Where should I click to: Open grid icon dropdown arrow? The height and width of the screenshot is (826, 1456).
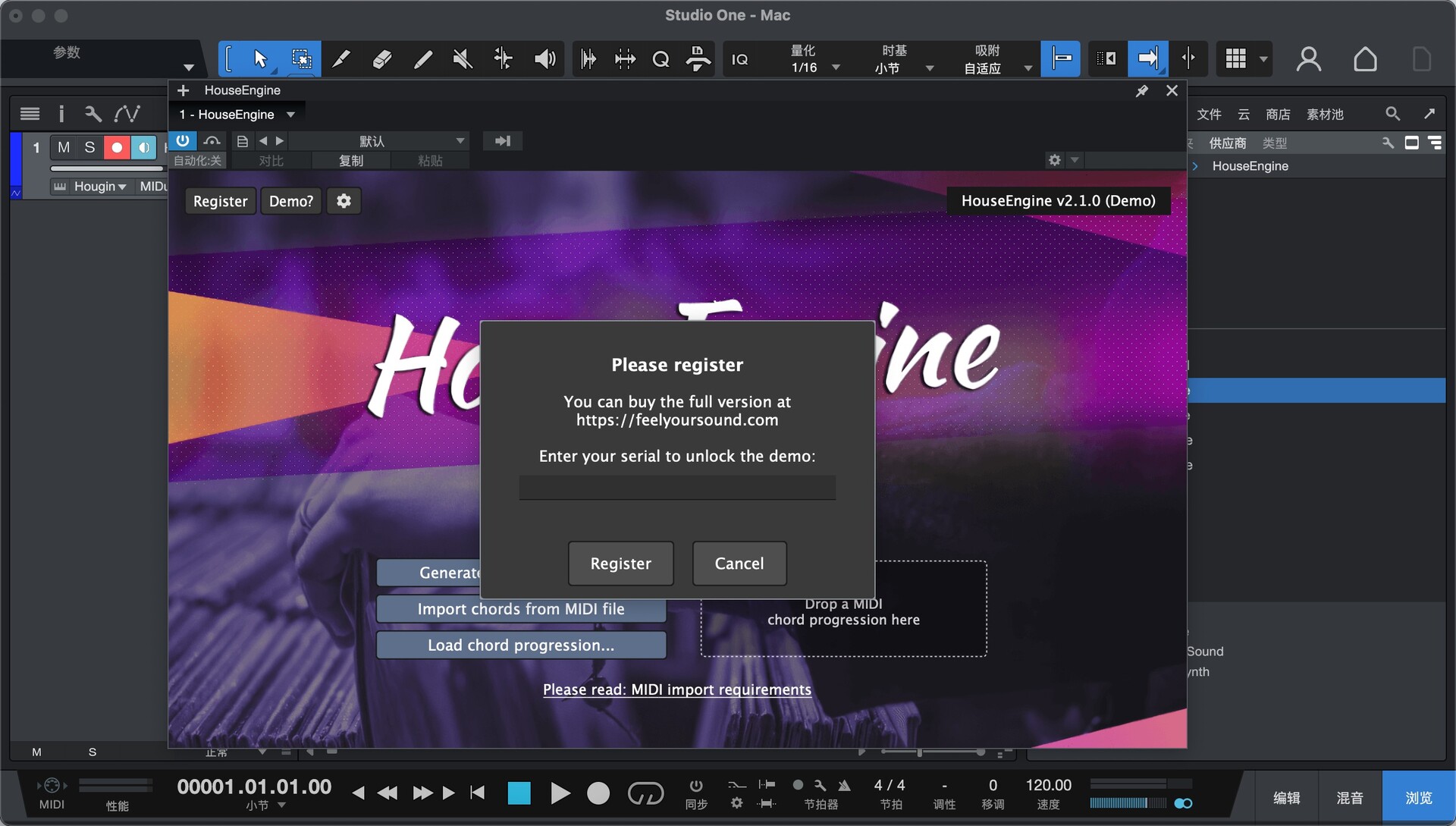tap(1263, 59)
